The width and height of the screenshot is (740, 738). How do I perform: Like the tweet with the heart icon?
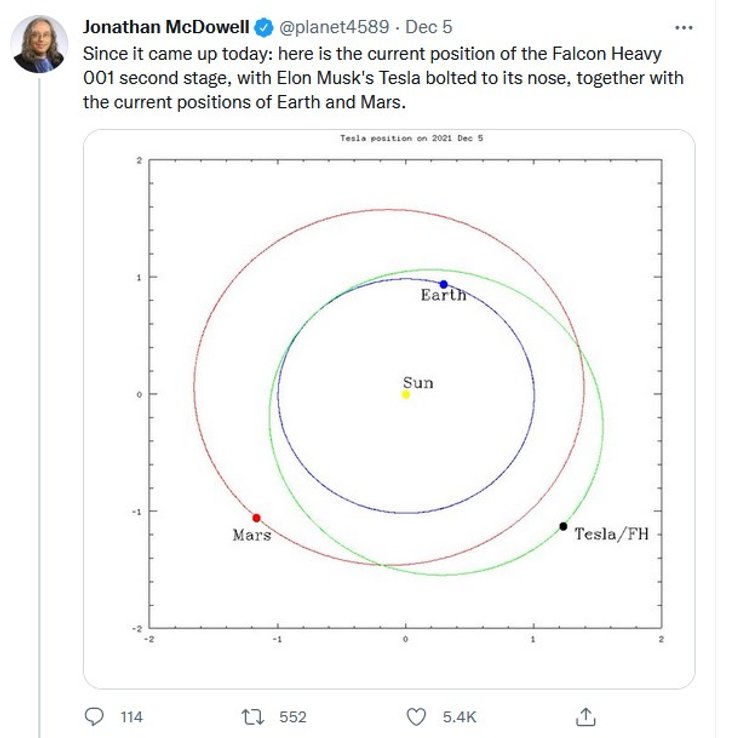(419, 716)
